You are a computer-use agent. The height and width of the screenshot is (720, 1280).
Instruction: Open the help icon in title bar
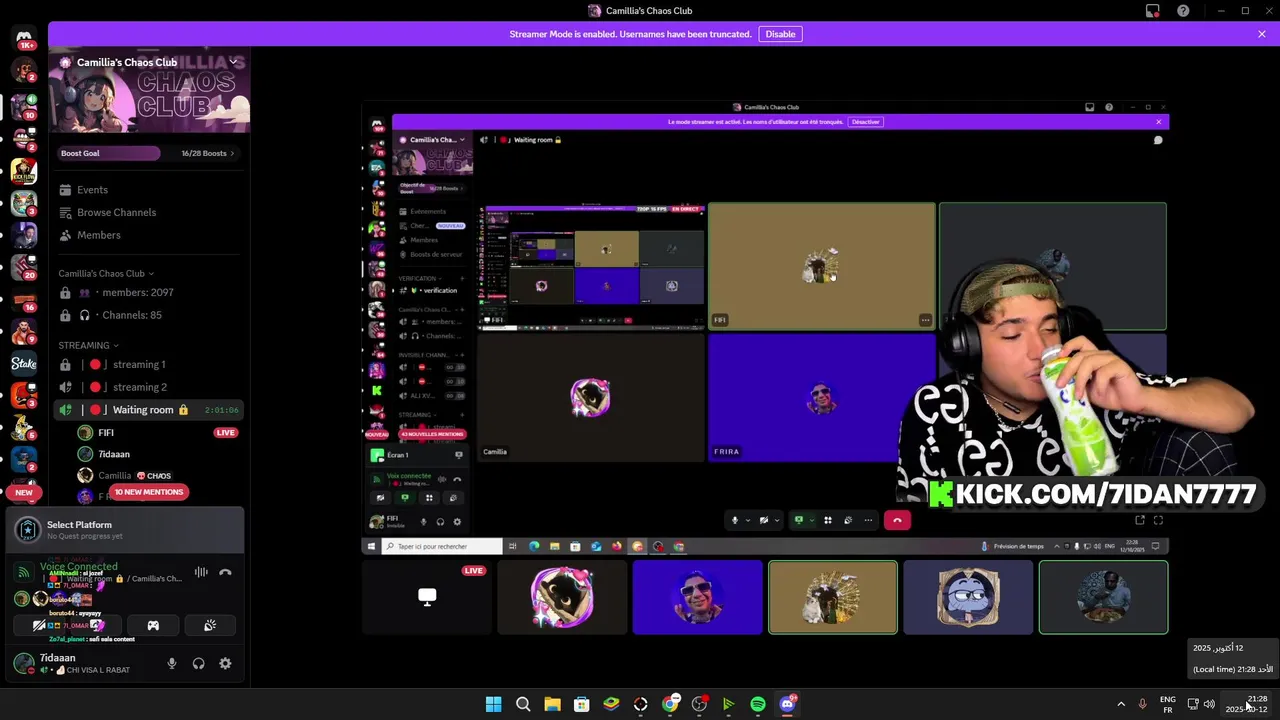[x=1184, y=11]
